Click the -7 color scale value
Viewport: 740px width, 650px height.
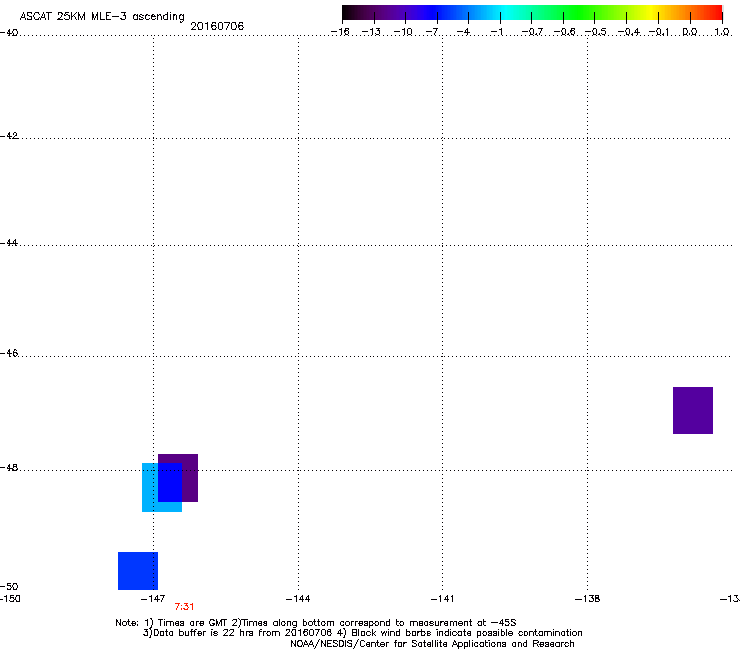432,32
